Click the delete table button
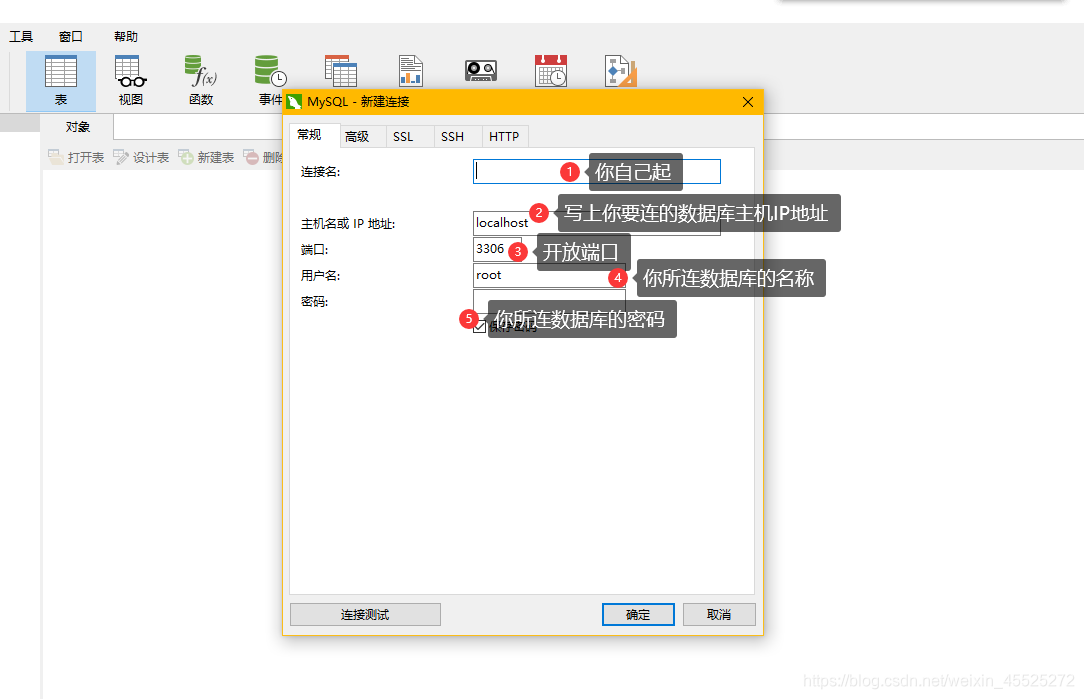 [263, 158]
